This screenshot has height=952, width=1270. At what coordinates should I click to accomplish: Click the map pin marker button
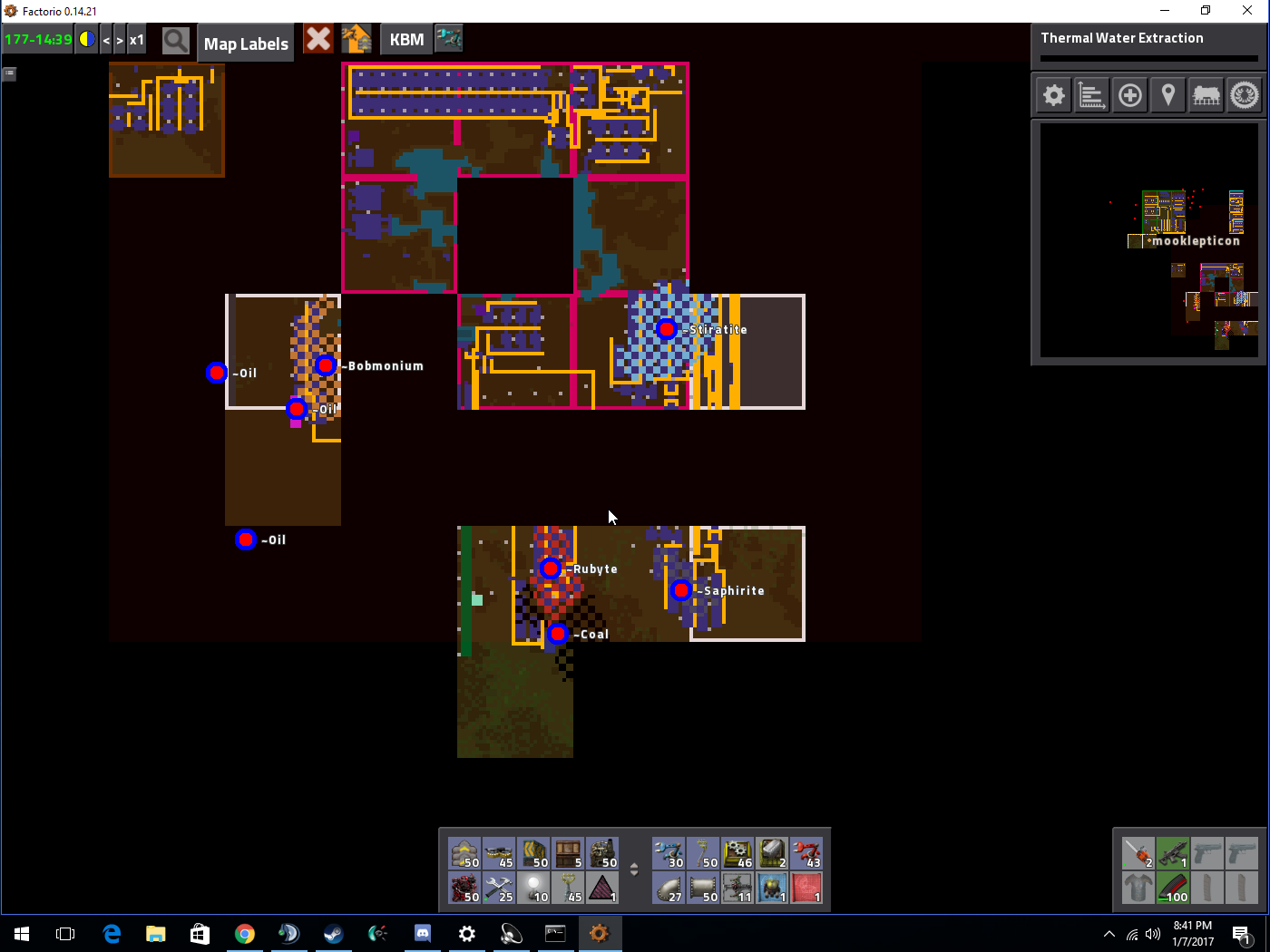coord(1168,95)
